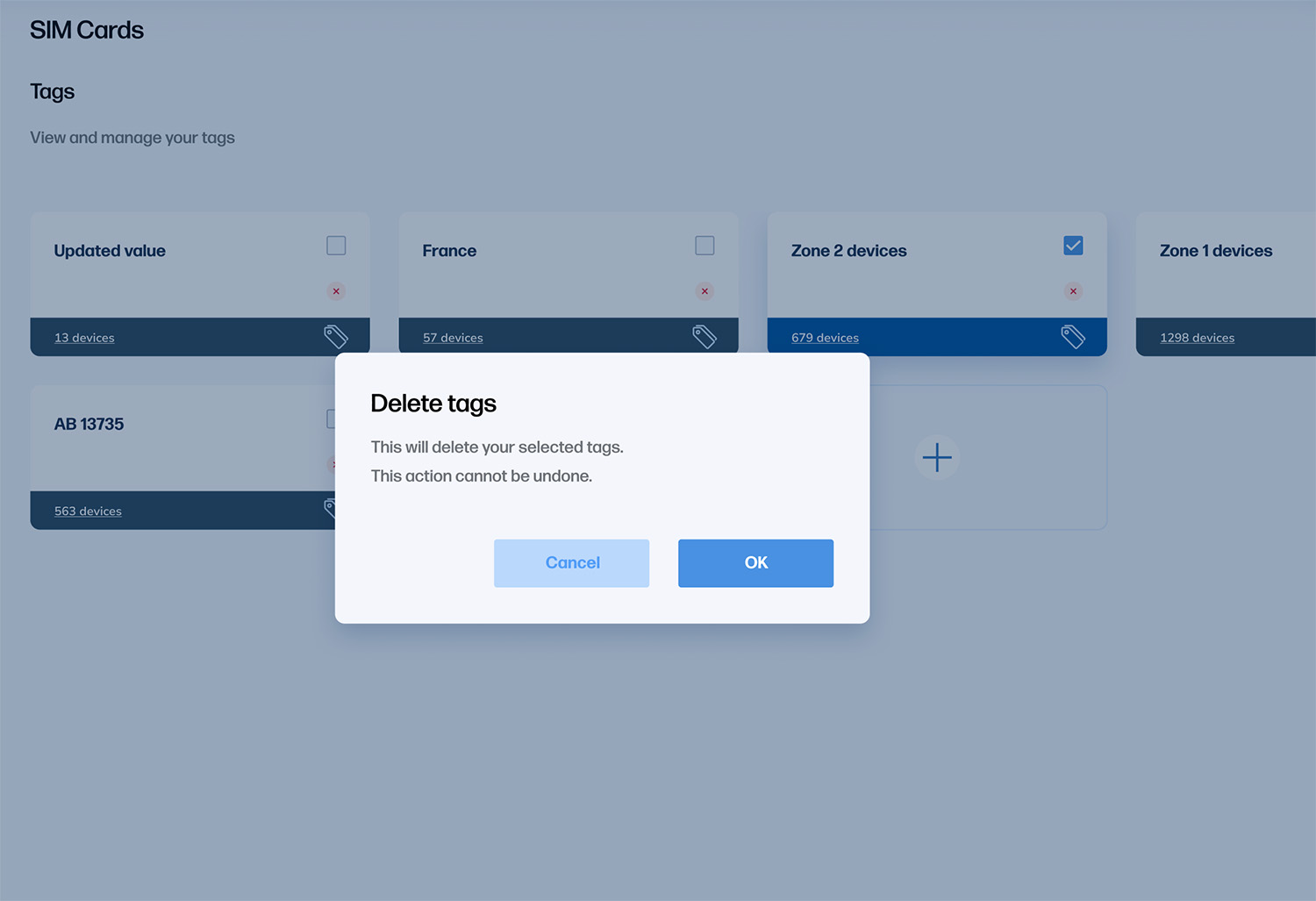Click the tag icon on Updated value card
The image size is (1316, 901).
336,337
